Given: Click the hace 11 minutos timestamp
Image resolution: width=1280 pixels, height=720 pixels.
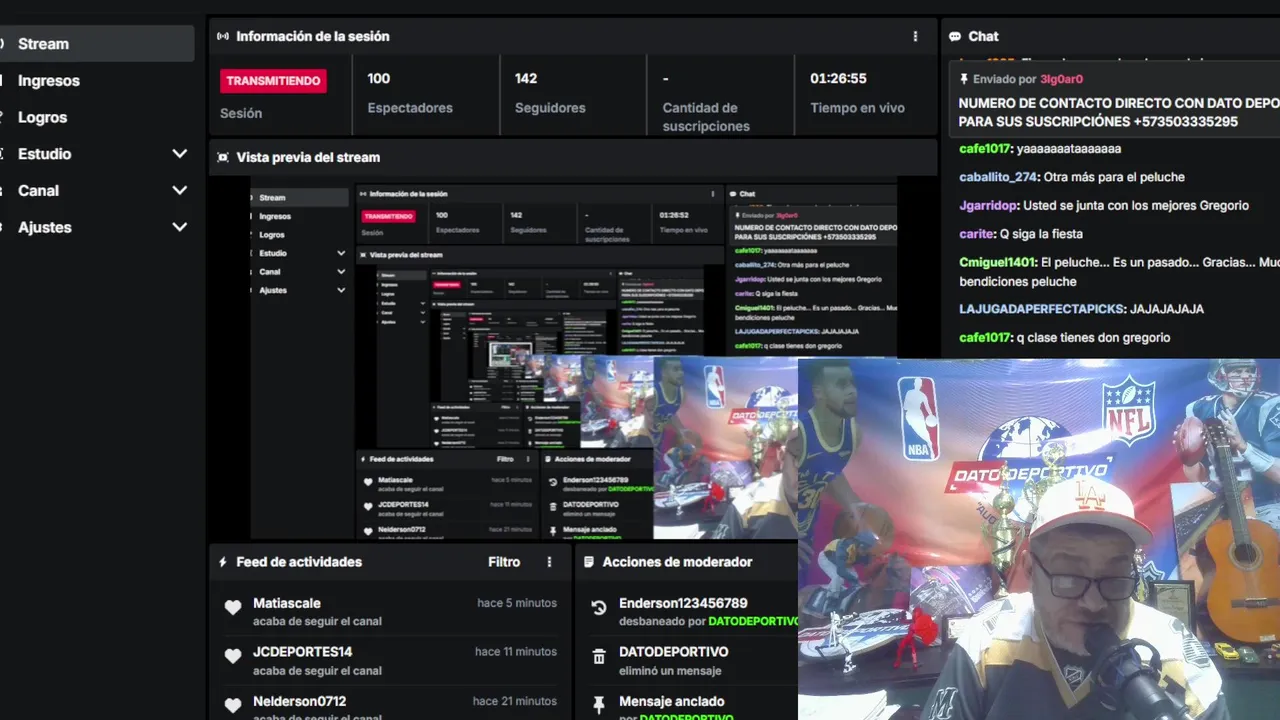Looking at the screenshot, I should [516, 652].
